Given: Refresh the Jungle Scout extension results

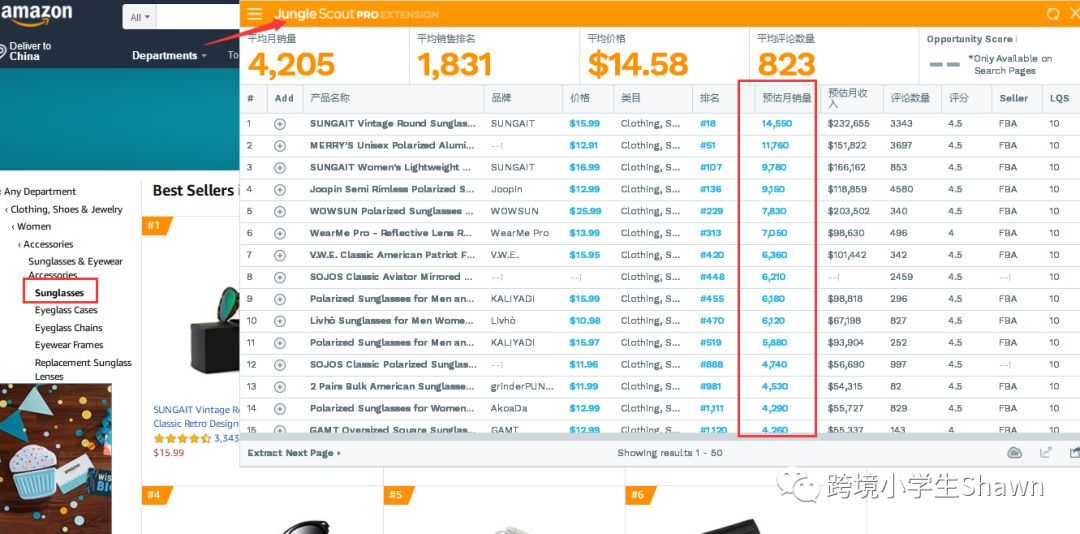Looking at the screenshot, I should click(x=1052, y=14).
